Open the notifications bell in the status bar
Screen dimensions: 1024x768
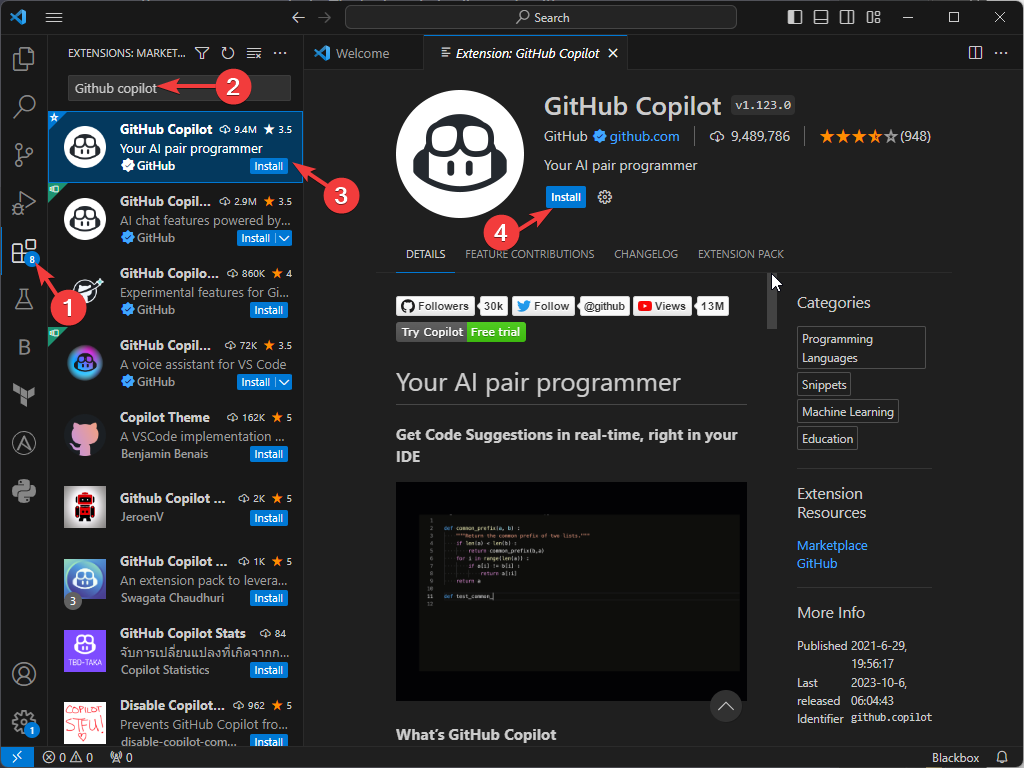coord(1001,757)
